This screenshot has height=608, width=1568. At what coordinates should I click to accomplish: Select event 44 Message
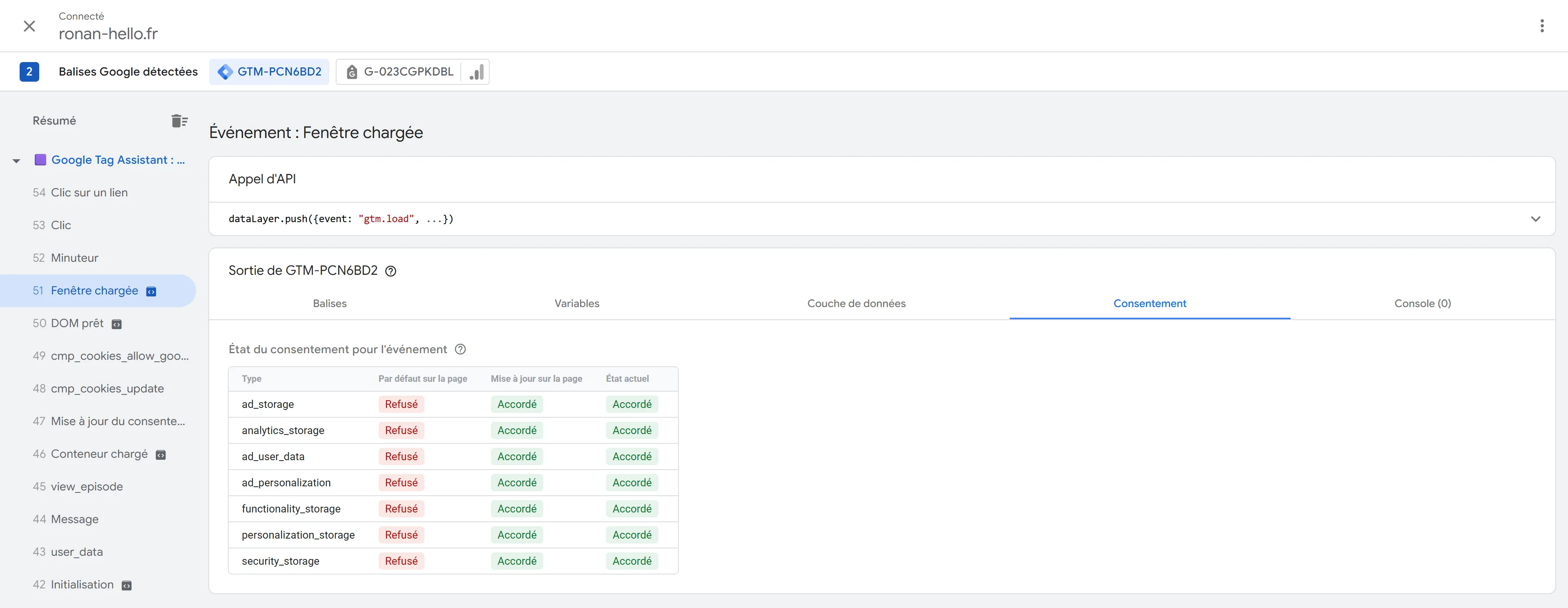98,519
